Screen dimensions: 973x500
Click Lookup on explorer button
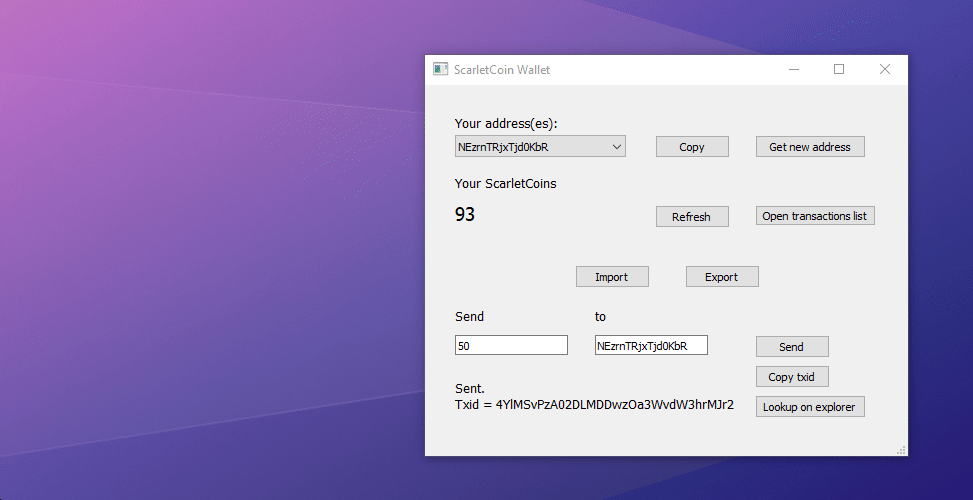pyautogui.click(x=810, y=407)
